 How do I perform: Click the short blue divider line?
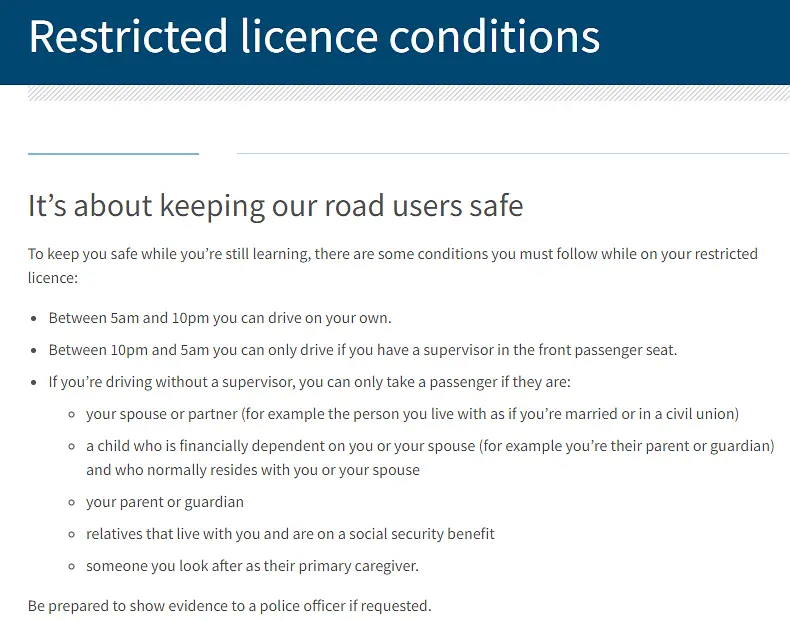click(113, 154)
